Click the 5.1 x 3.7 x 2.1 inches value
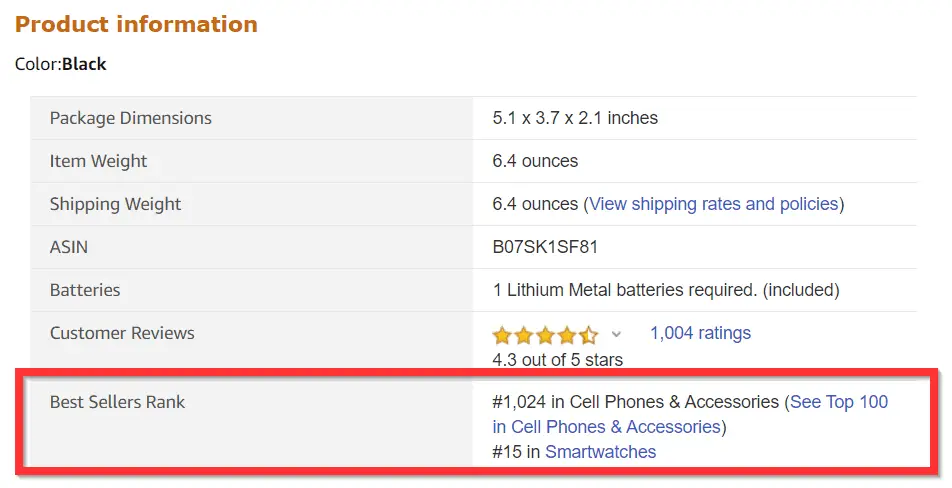952x488 pixels. [575, 118]
